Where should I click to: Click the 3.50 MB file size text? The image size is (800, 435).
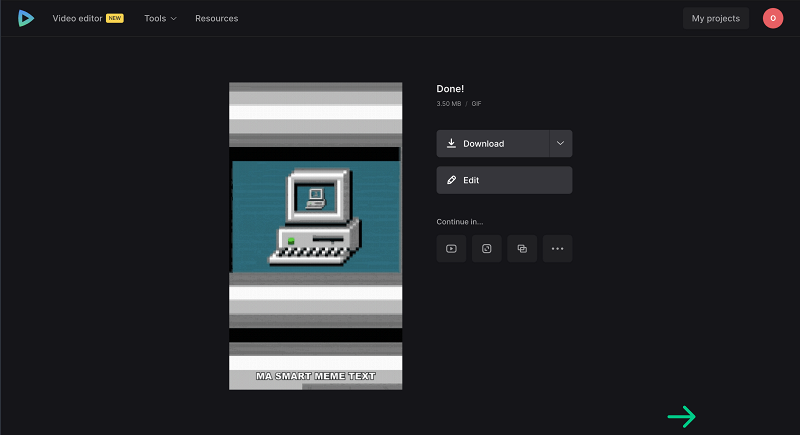tap(448, 104)
